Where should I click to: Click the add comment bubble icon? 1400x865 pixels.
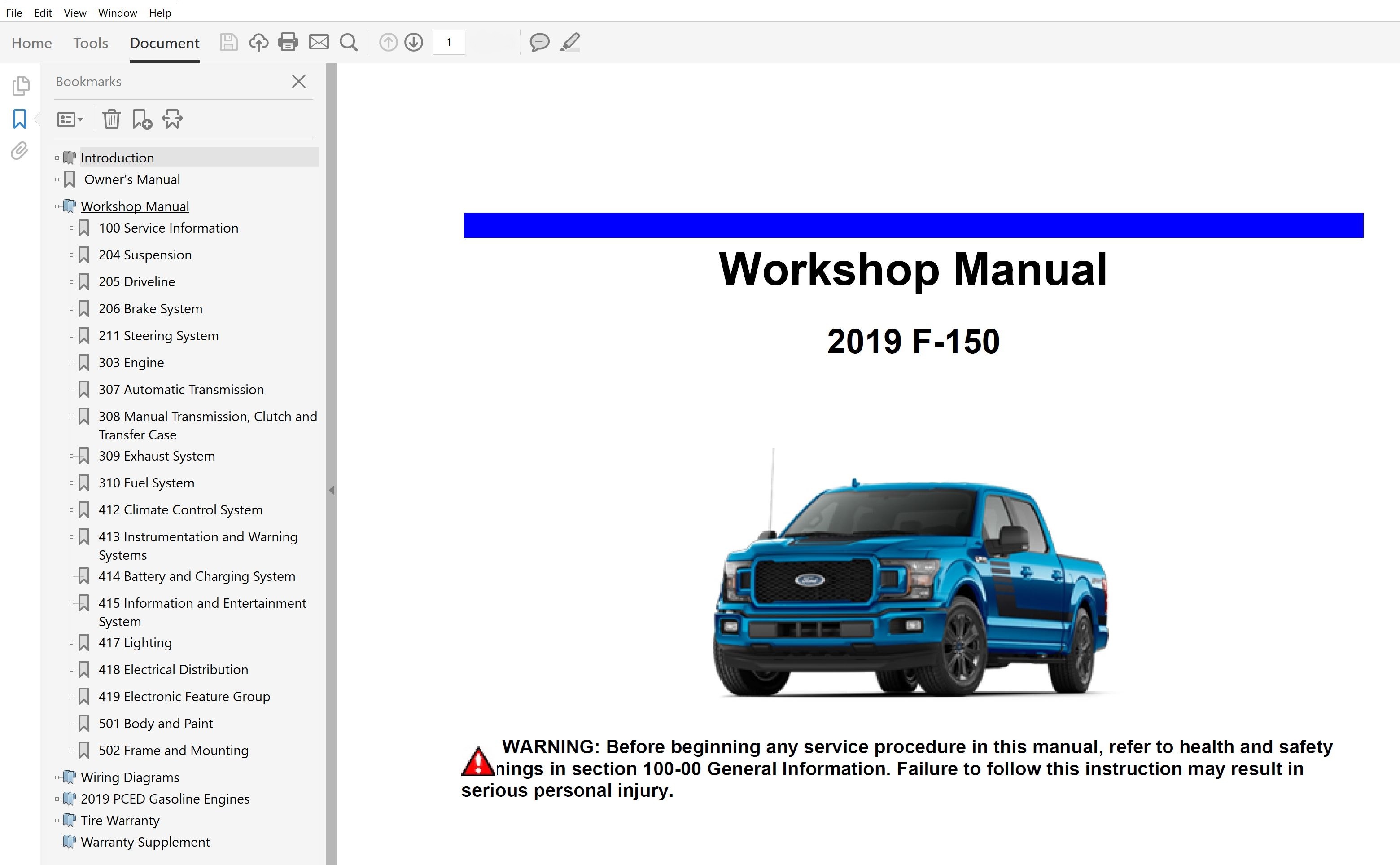point(539,42)
